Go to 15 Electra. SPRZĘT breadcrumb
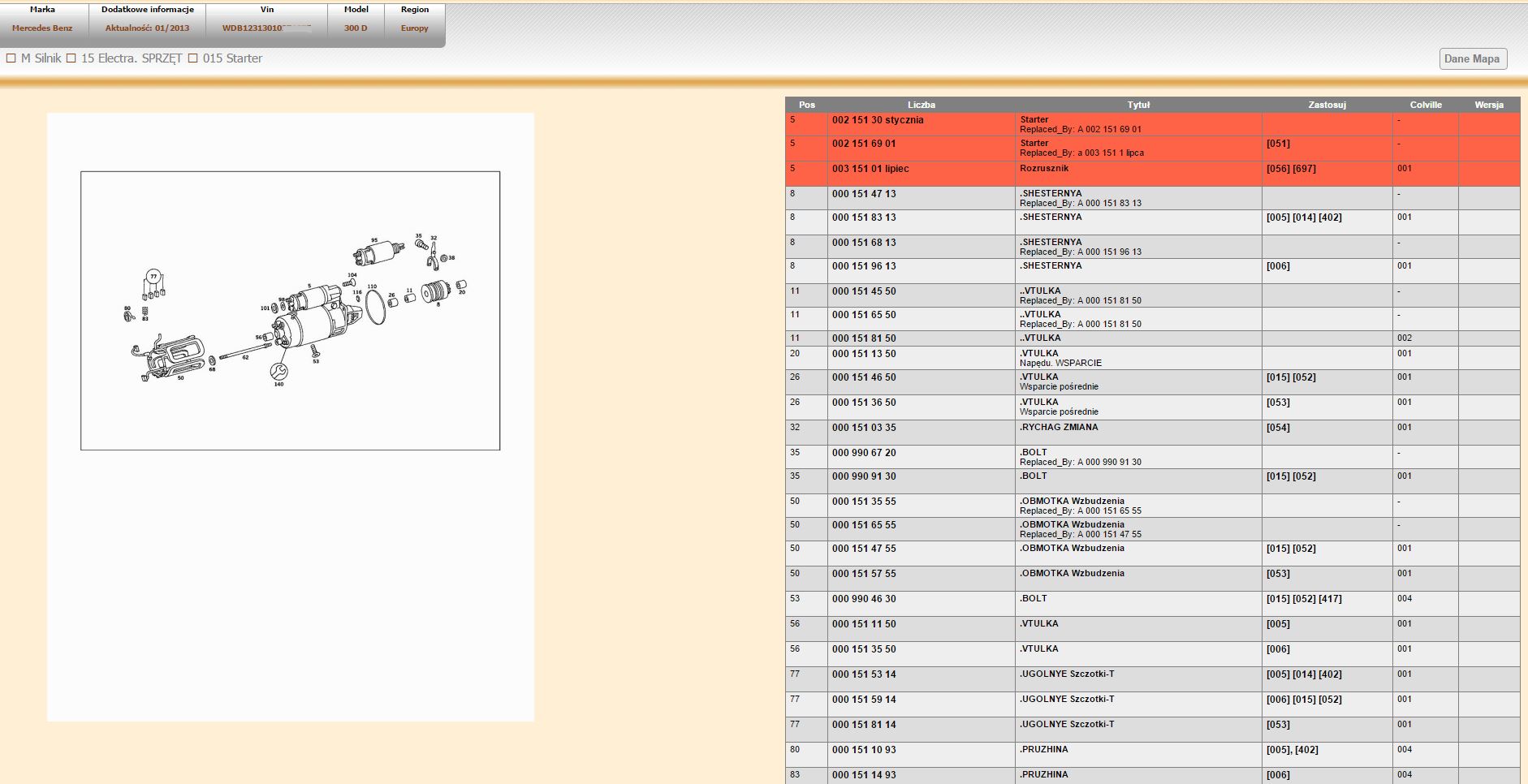Screen dimensions: 1528x784 tap(132, 58)
